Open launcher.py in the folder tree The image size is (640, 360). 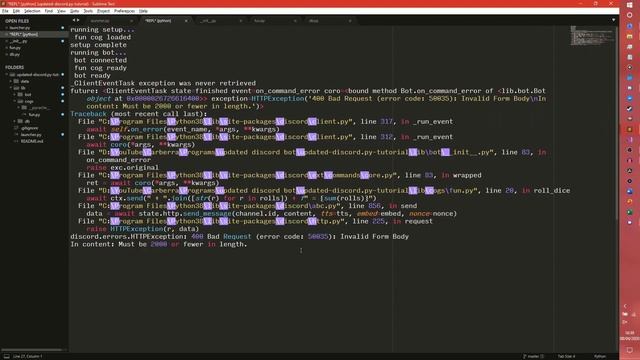click(31, 135)
